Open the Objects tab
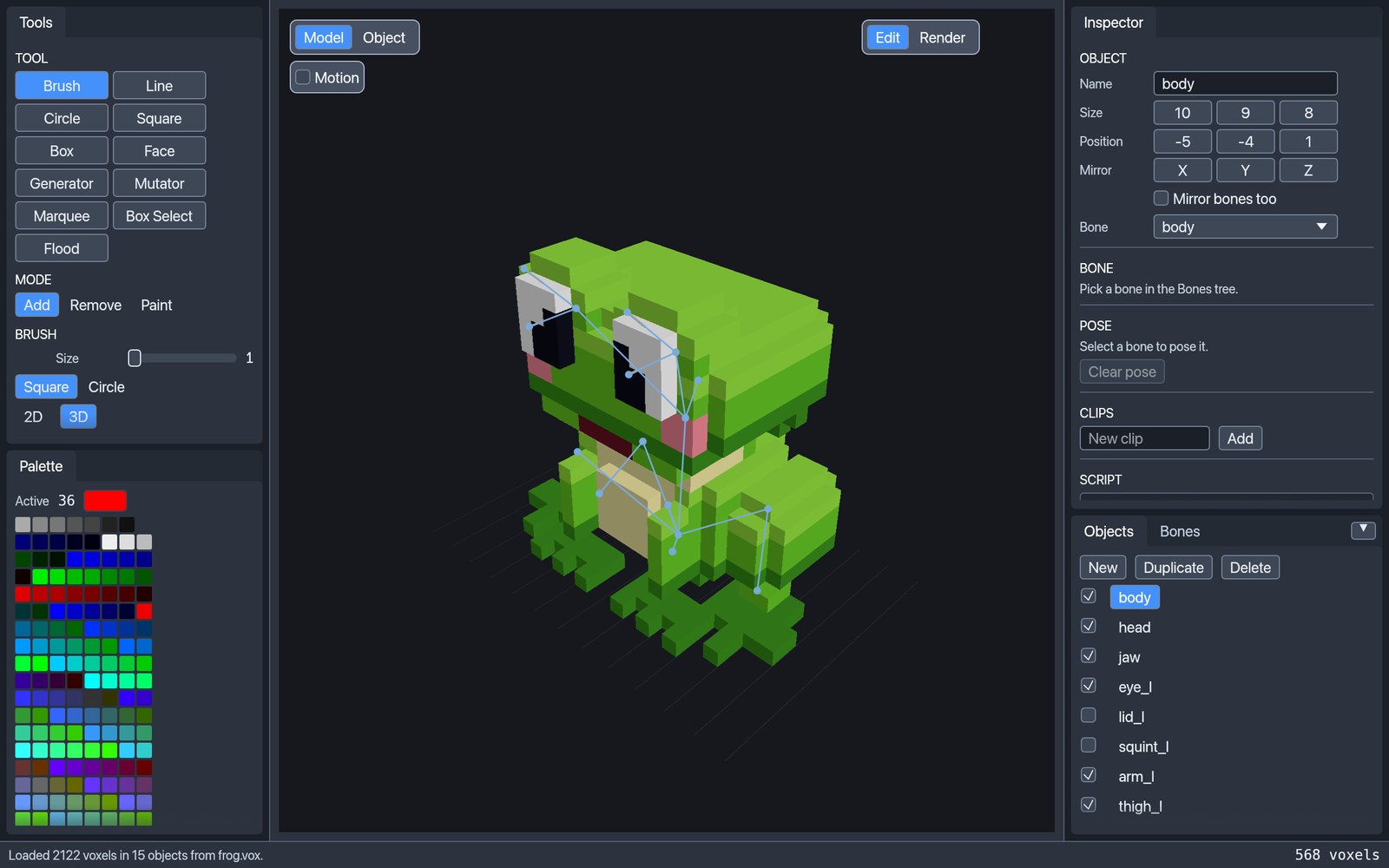Viewport: 1389px width, 868px height. (x=1109, y=531)
